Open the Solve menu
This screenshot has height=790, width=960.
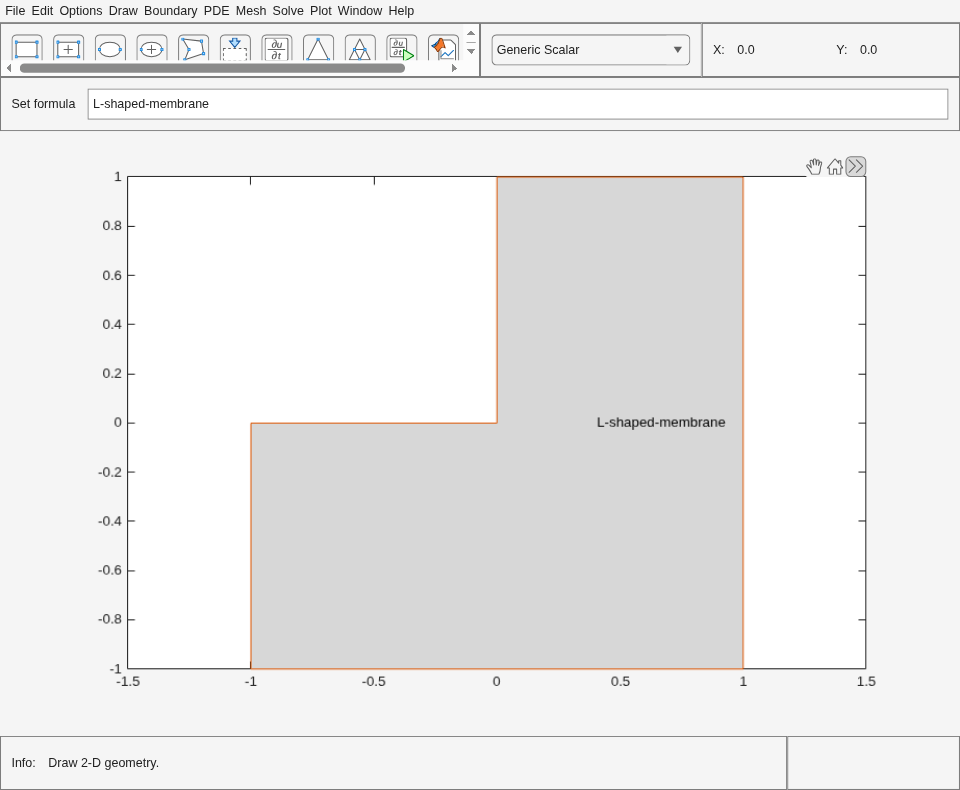[x=288, y=11]
